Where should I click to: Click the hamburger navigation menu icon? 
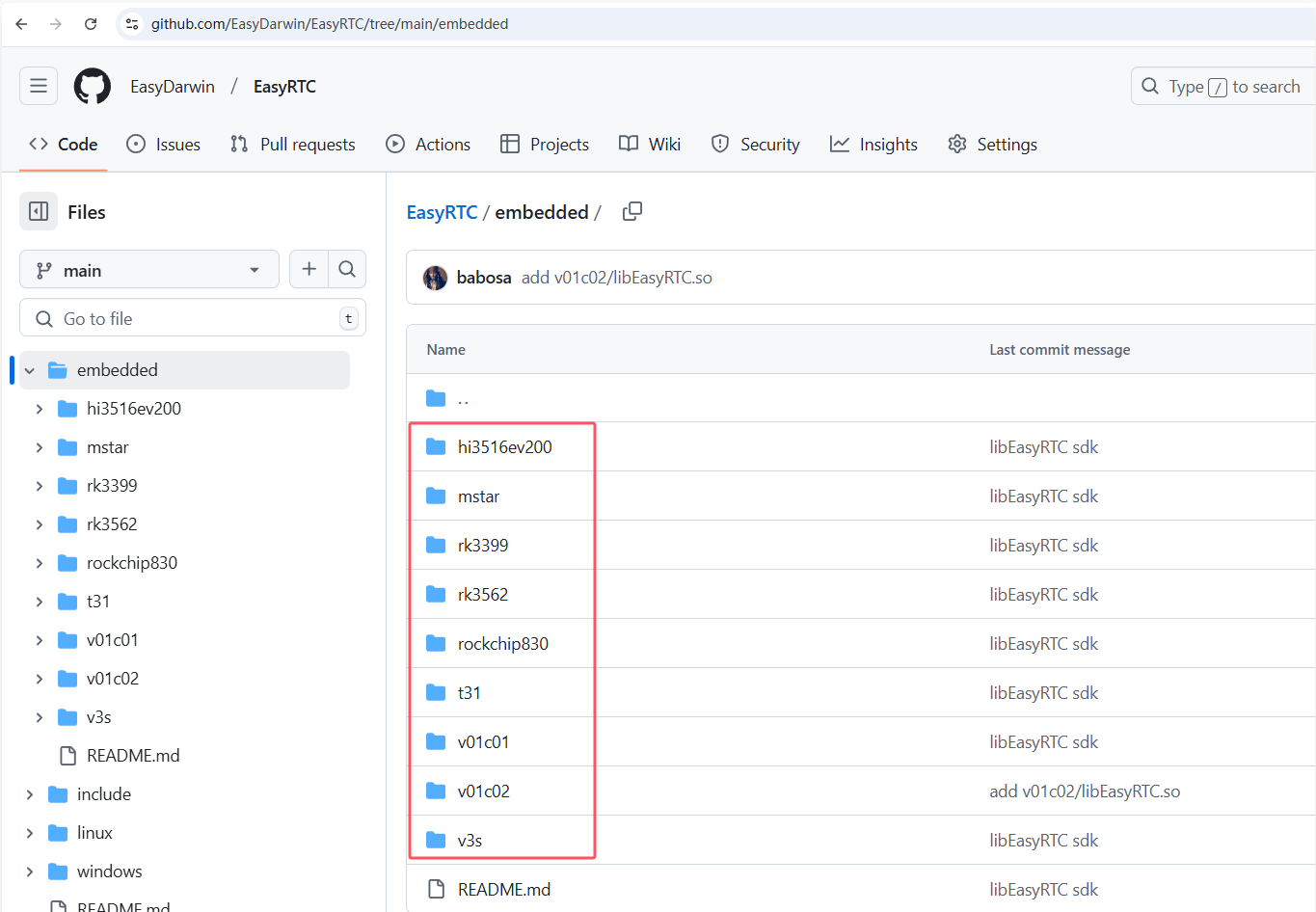(38, 86)
